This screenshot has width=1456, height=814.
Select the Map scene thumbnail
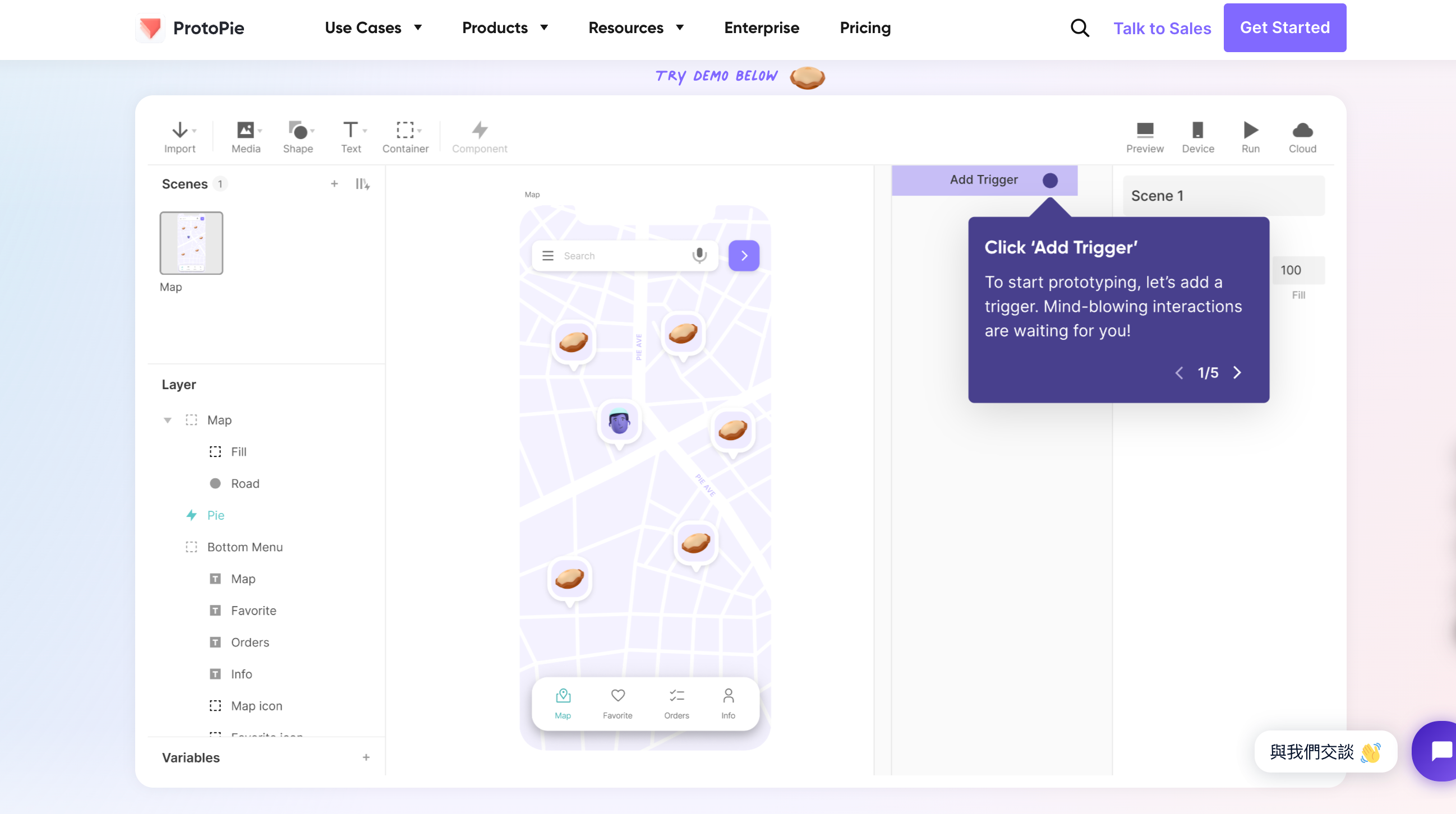point(191,243)
